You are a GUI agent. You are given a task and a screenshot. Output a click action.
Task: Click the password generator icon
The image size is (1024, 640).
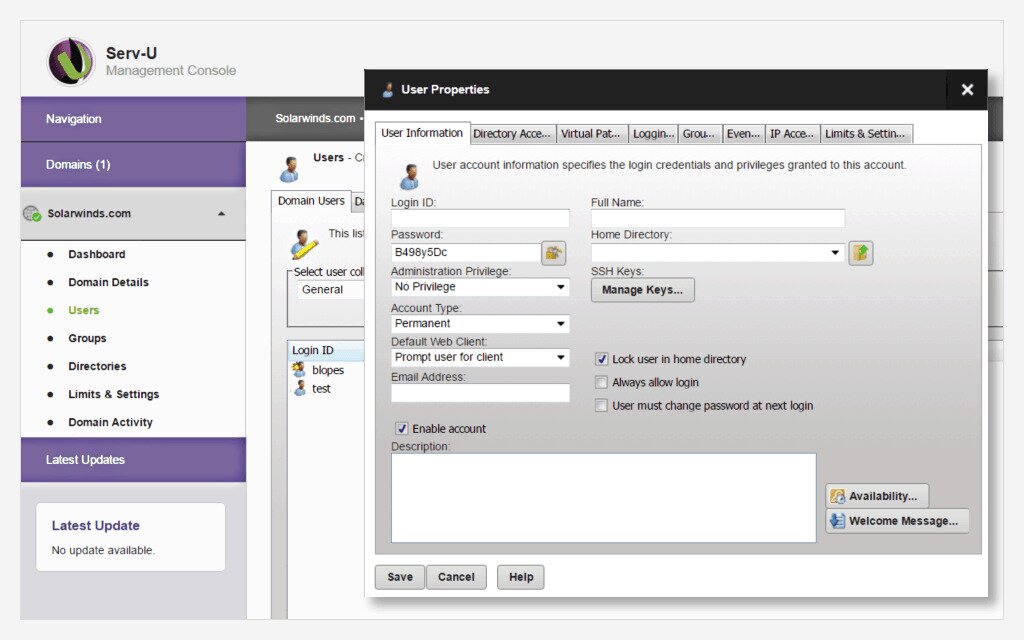[553, 253]
